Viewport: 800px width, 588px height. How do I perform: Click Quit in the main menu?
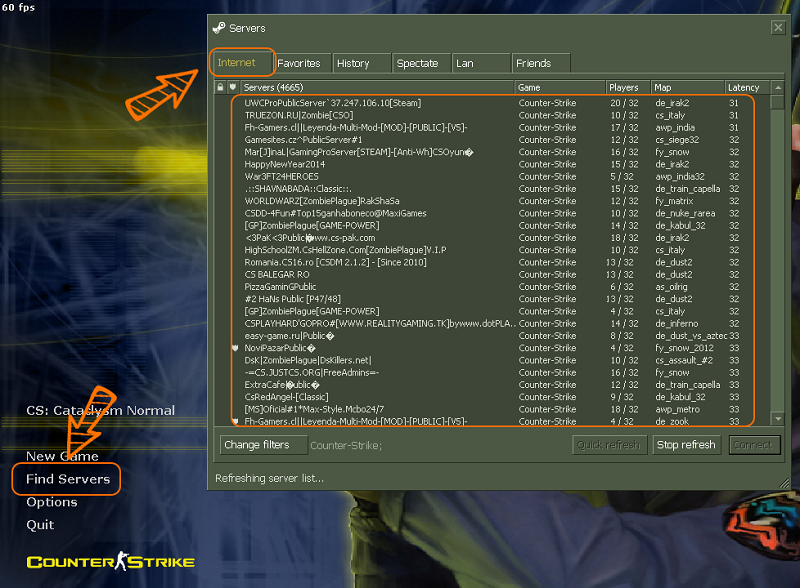point(40,525)
